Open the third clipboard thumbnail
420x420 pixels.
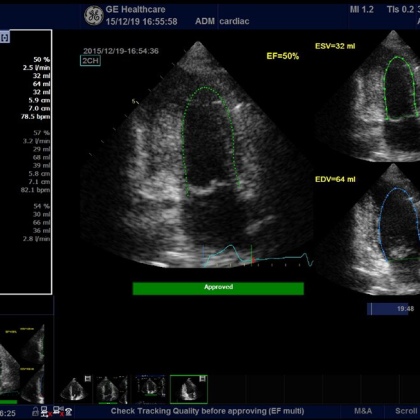pyautogui.click(x=150, y=389)
